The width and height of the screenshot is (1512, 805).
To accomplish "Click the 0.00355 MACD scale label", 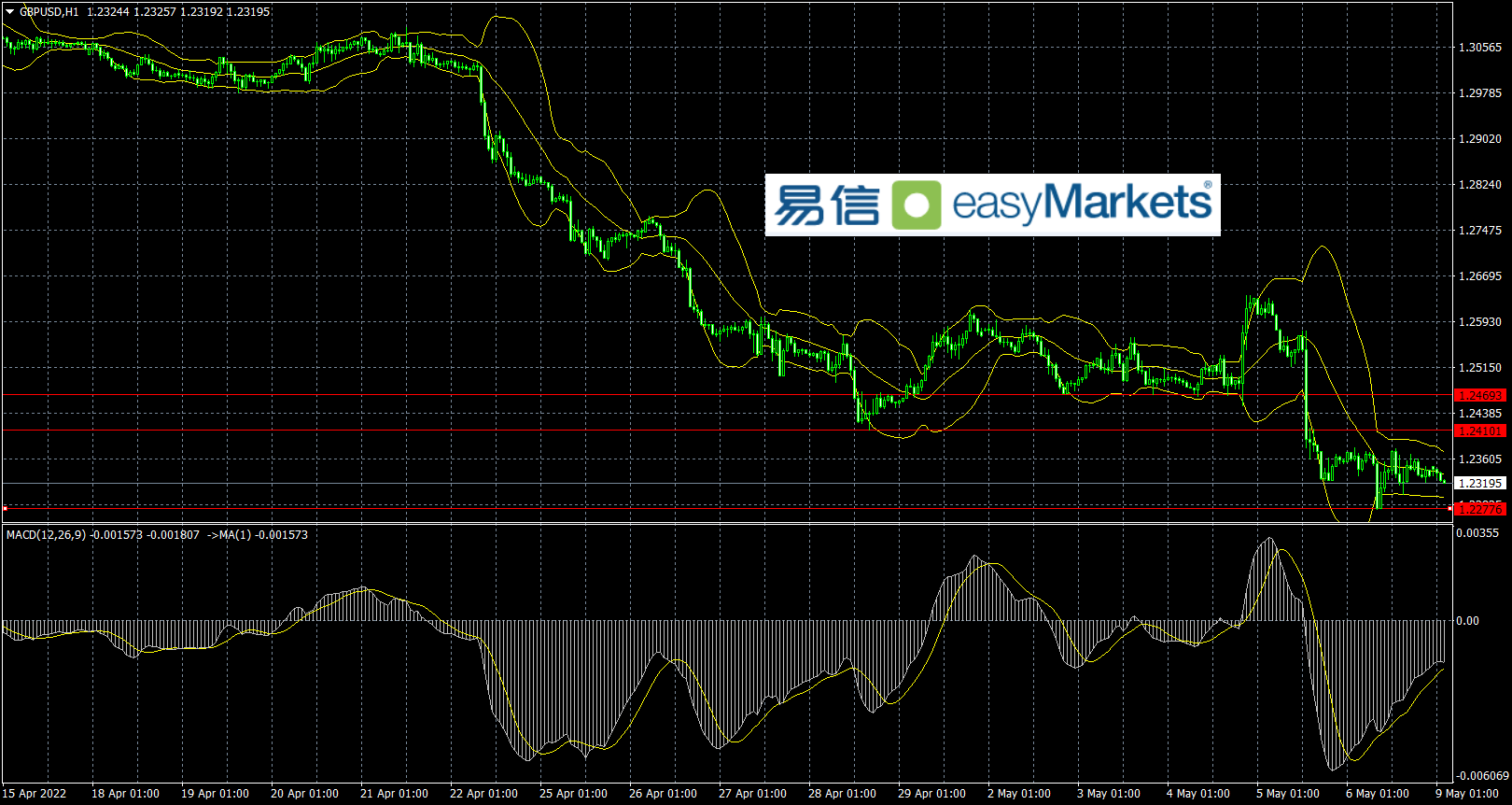I will pyautogui.click(x=1478, y=533).
